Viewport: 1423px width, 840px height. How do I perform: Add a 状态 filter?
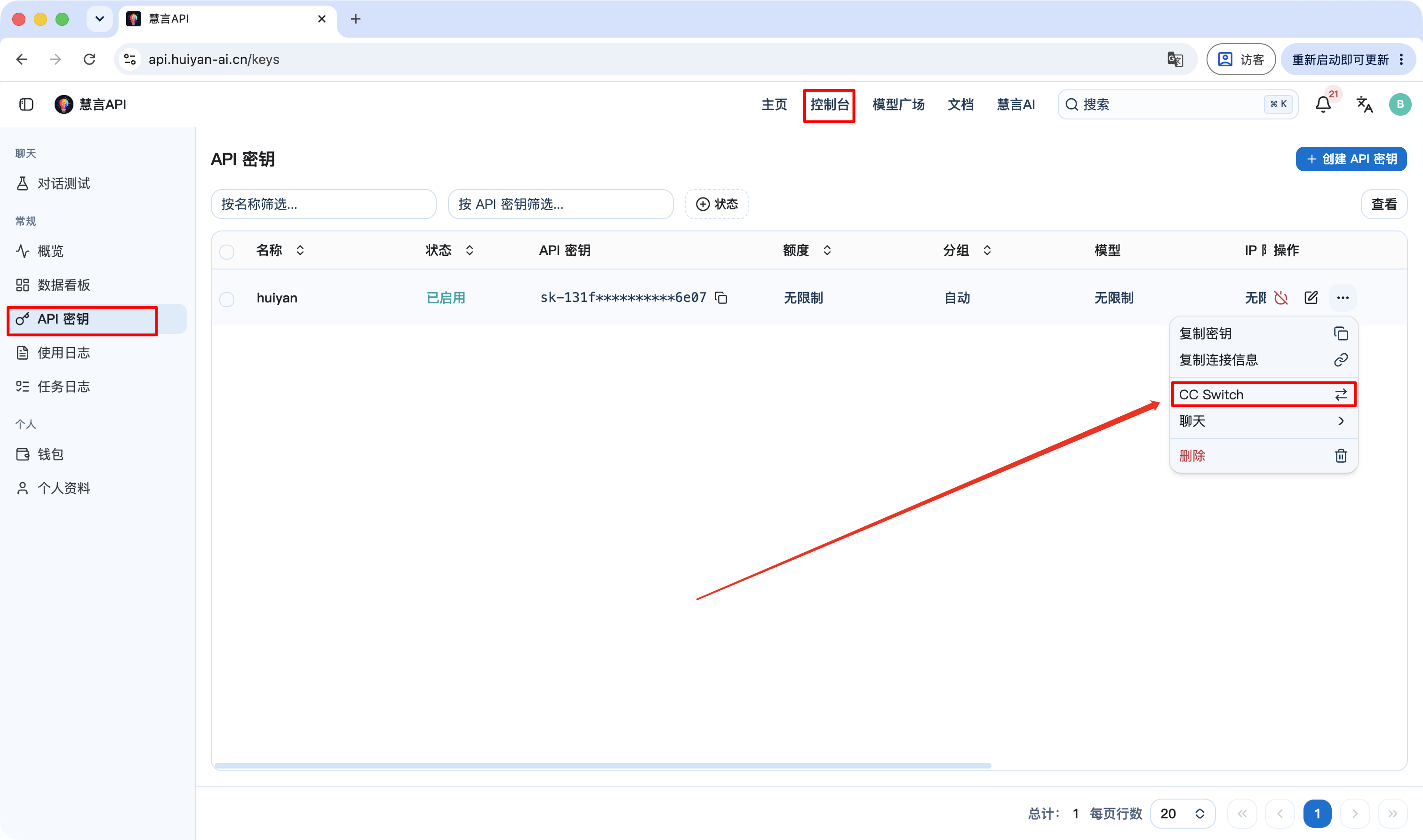pyautogui.click(x=716, y=204)
